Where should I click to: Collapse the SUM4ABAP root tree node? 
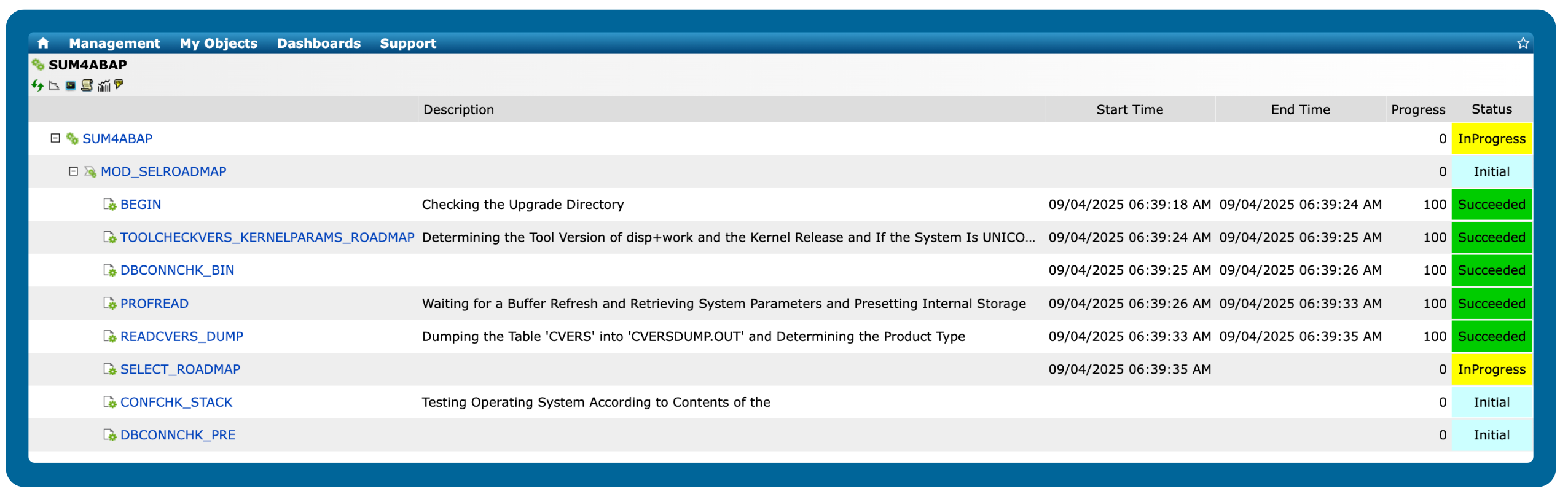click(x=55, y=138)
